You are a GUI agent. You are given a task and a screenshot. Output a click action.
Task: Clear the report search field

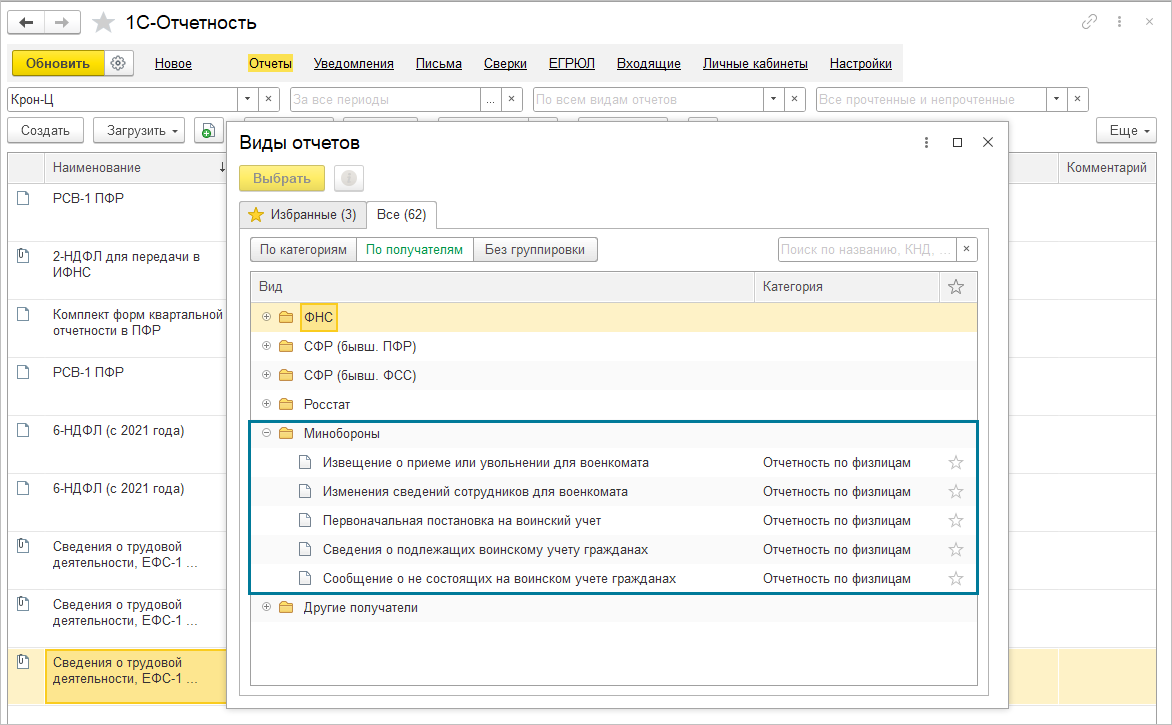point(966,249)
